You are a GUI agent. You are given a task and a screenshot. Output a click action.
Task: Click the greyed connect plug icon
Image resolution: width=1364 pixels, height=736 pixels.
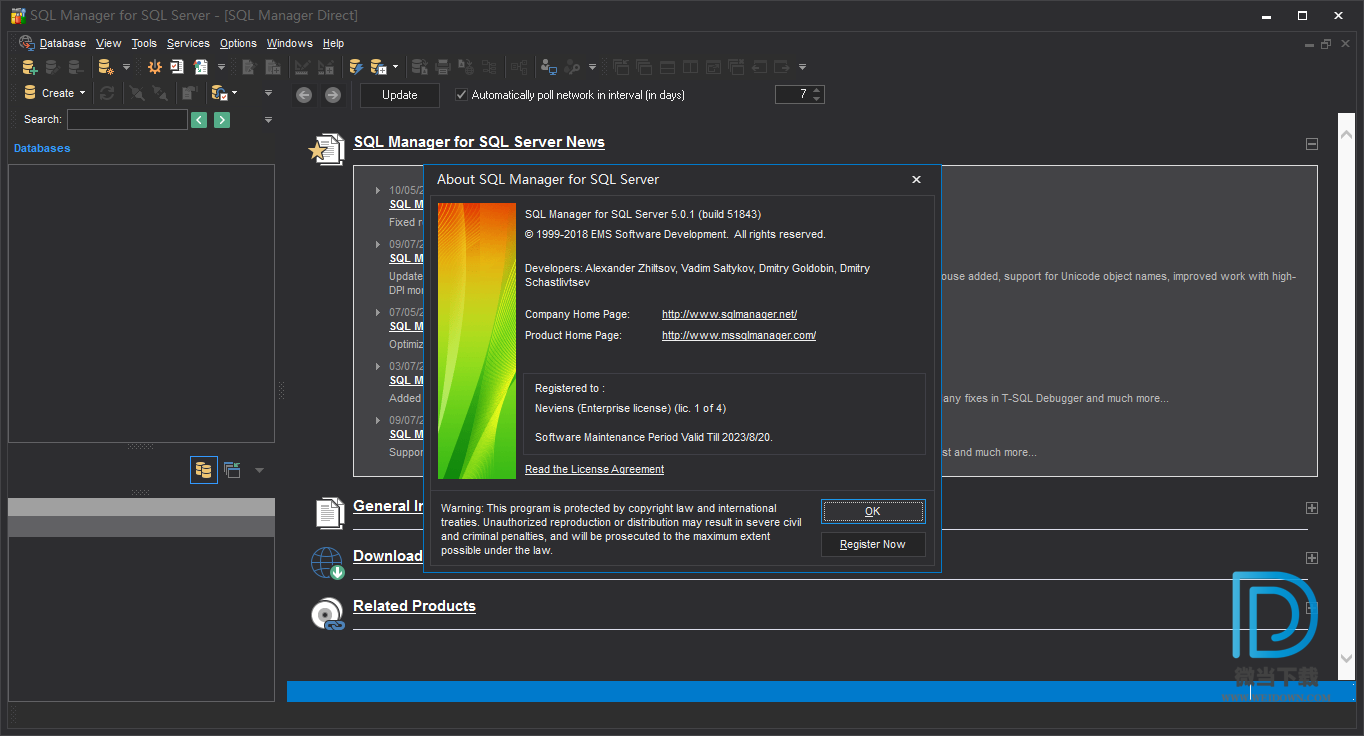137,93
